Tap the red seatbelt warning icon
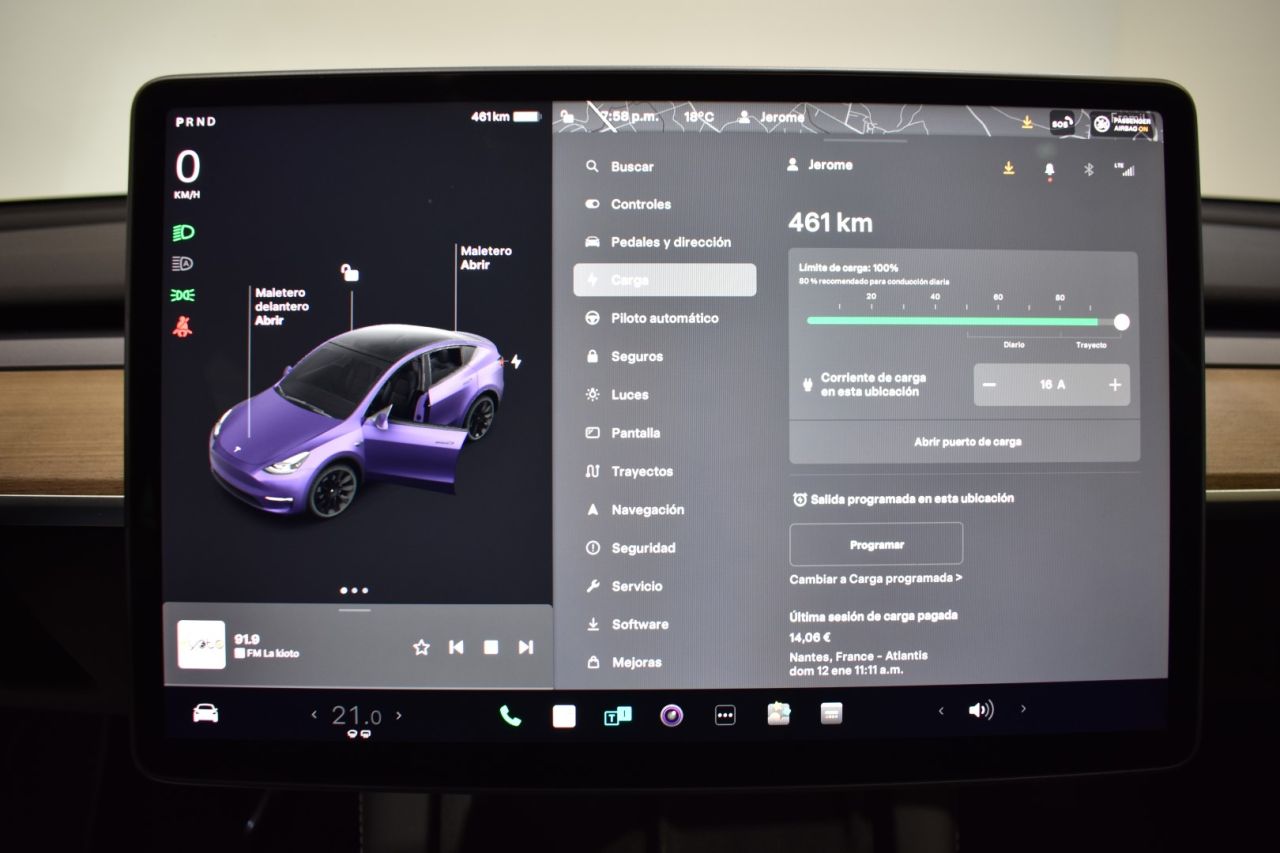The width and height of the screenshot is (1280, 853). 183,326
